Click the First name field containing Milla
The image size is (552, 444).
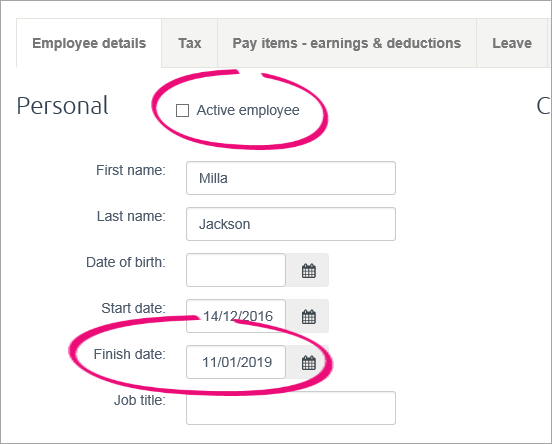[291, 178]
